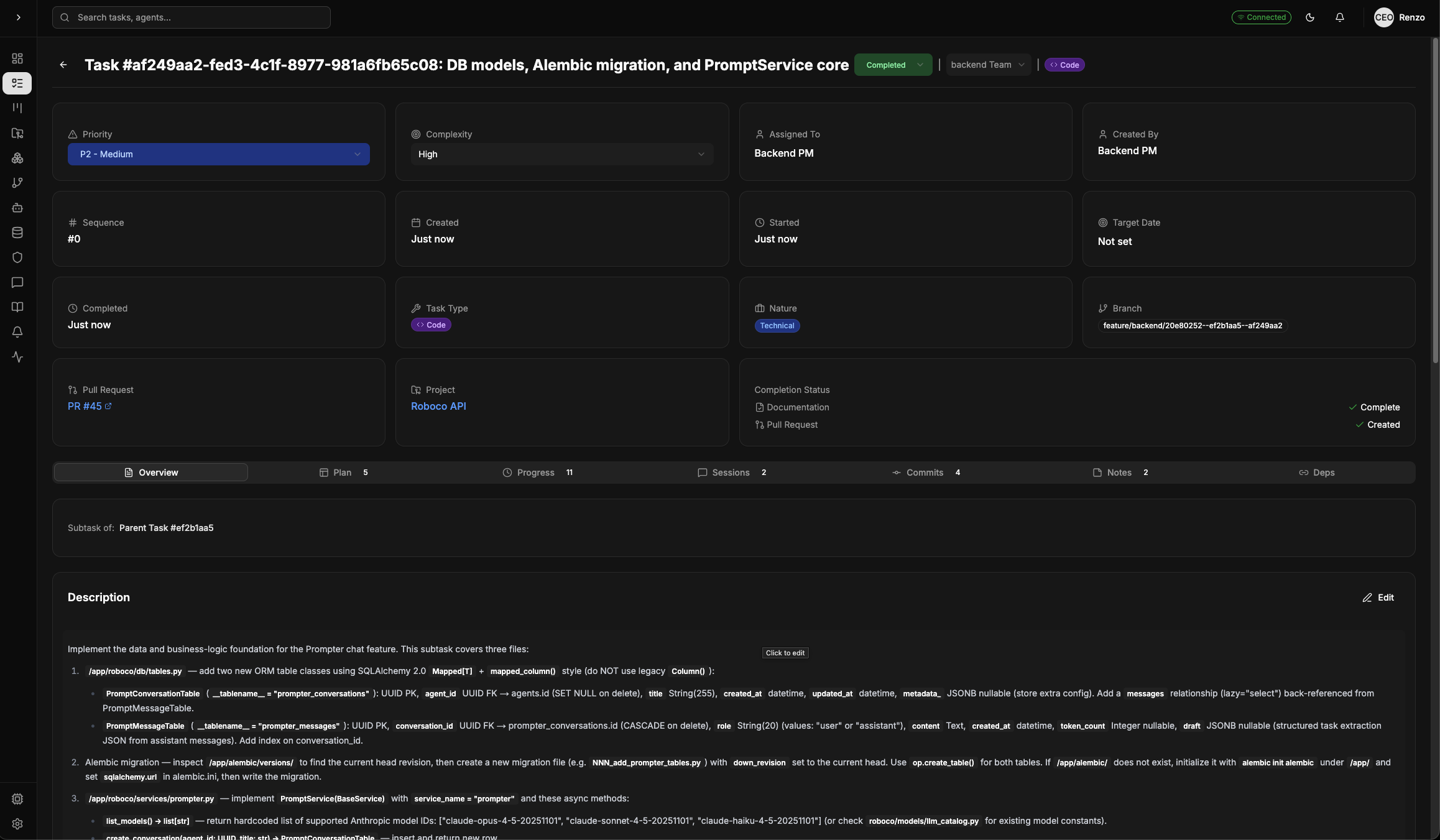Image resolution: width=1440 pixels, height=840 pixels.
Task: Open notifications bell in top bar
Action: coord(1340,17)
